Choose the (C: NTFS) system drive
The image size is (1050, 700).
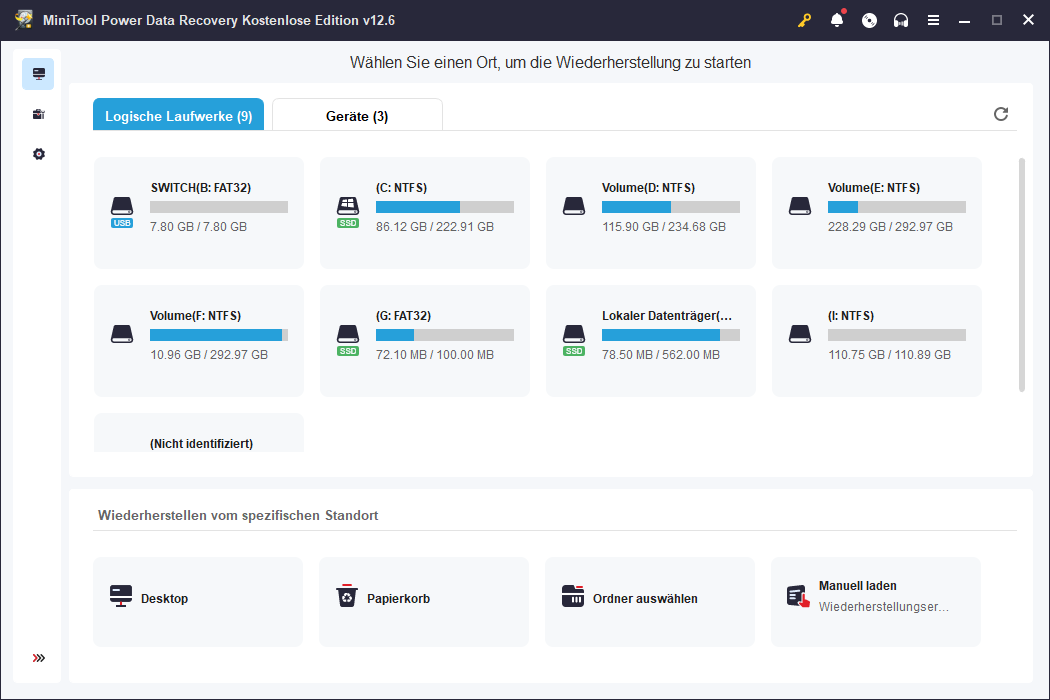425,212
